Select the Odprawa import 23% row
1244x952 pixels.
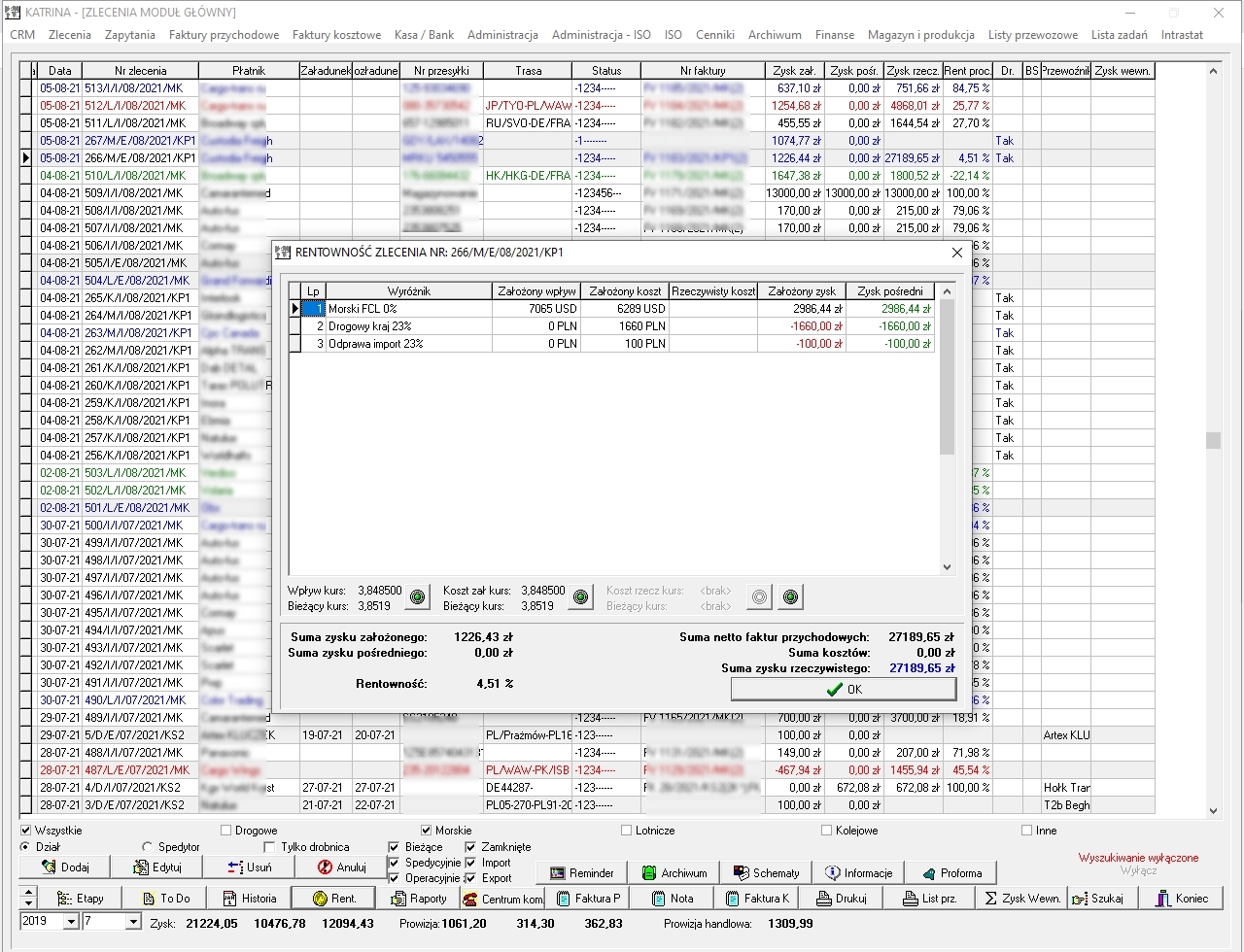coord(612,344)
